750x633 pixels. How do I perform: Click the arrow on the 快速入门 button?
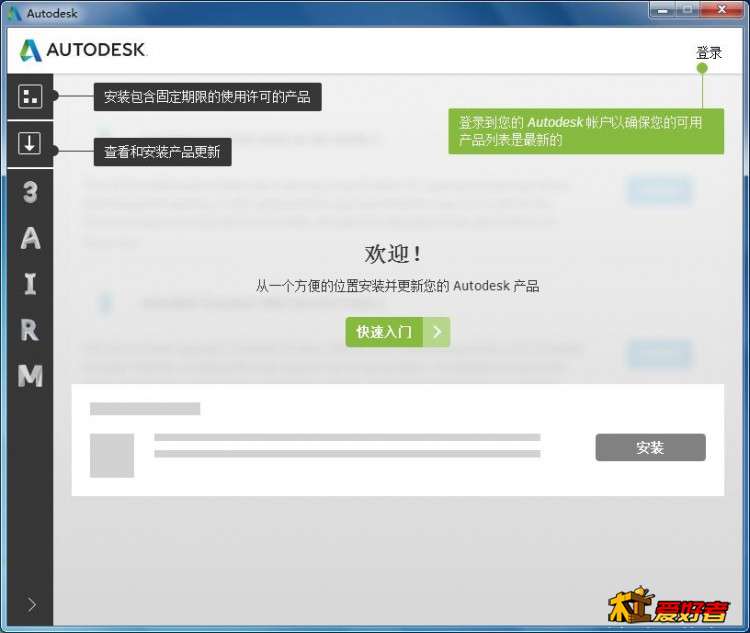tap(437, 332)
